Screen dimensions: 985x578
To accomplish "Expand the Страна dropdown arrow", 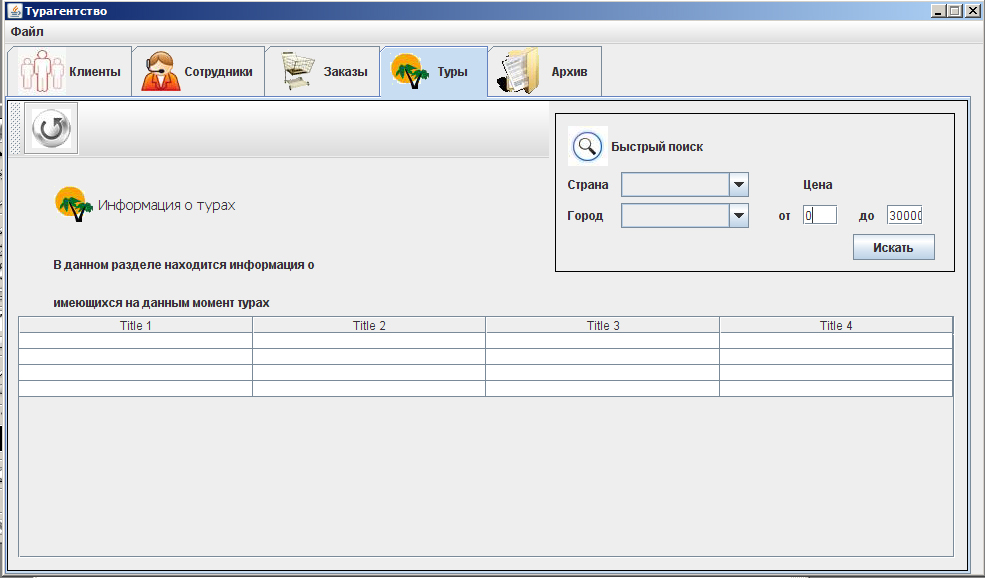I will pos(739,185).
